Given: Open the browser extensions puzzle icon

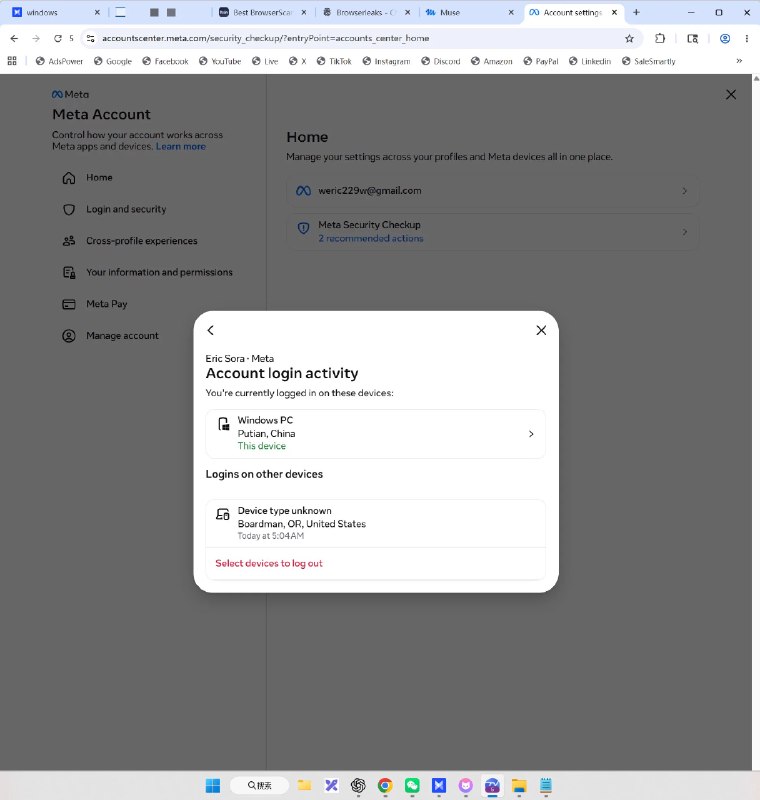Looking at the screenshot, I should [660, 38].
